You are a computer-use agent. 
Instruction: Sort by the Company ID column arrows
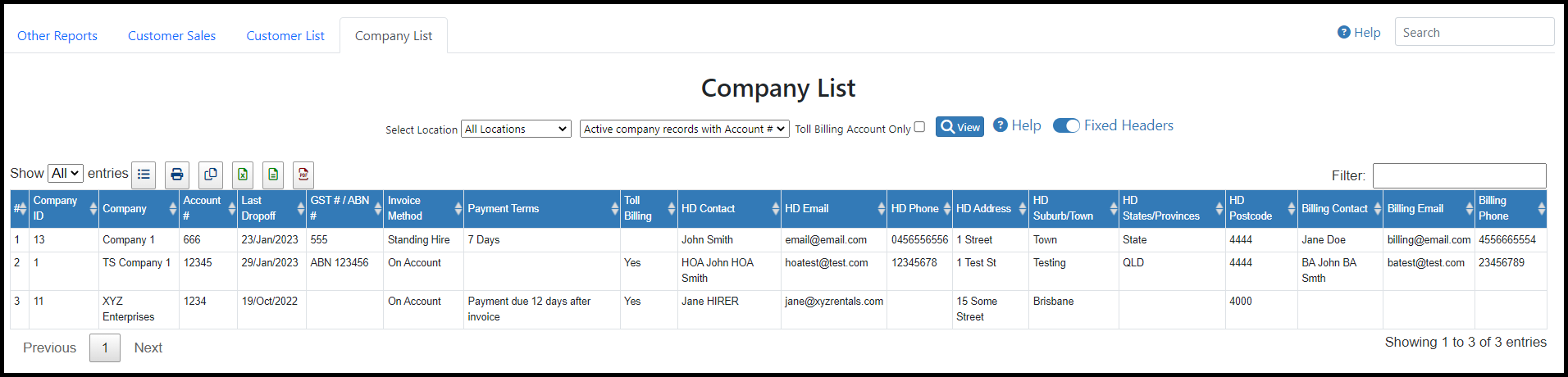pyautogui.click(x=93, y=209)
